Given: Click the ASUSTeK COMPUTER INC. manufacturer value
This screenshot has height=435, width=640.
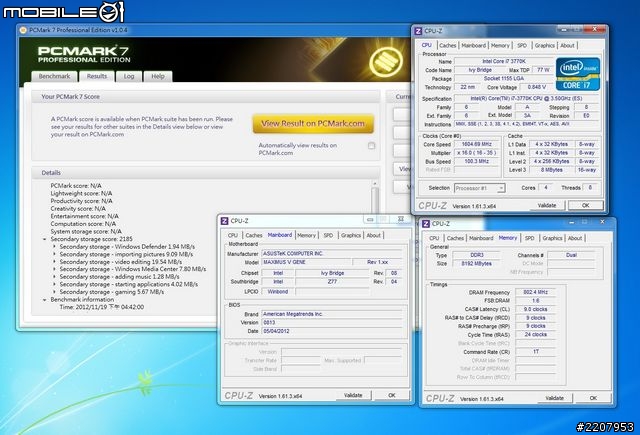Looking at the screenshot, I should pyautogui.click(x=332, y=254).
